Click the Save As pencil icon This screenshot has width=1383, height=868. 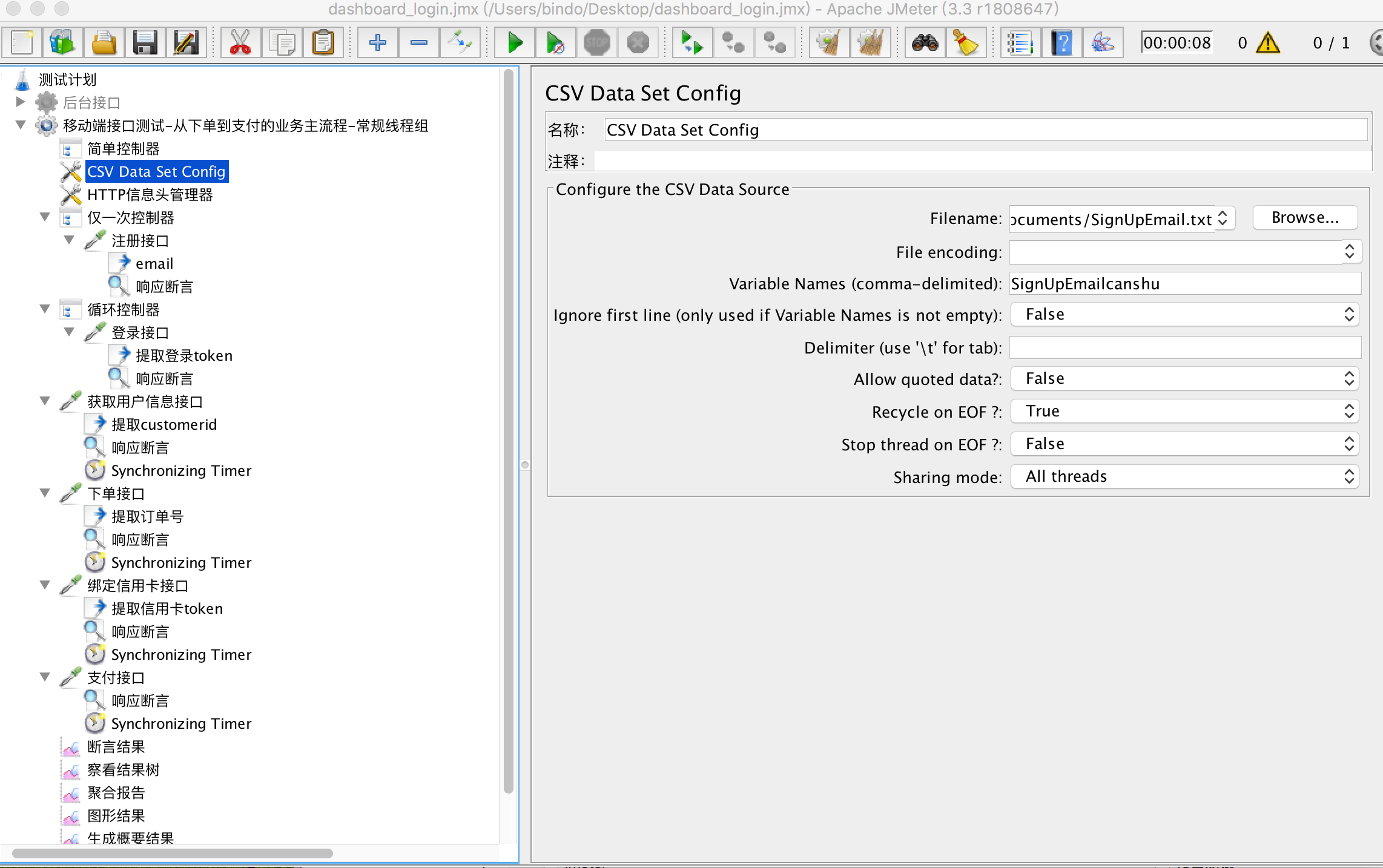186,42
